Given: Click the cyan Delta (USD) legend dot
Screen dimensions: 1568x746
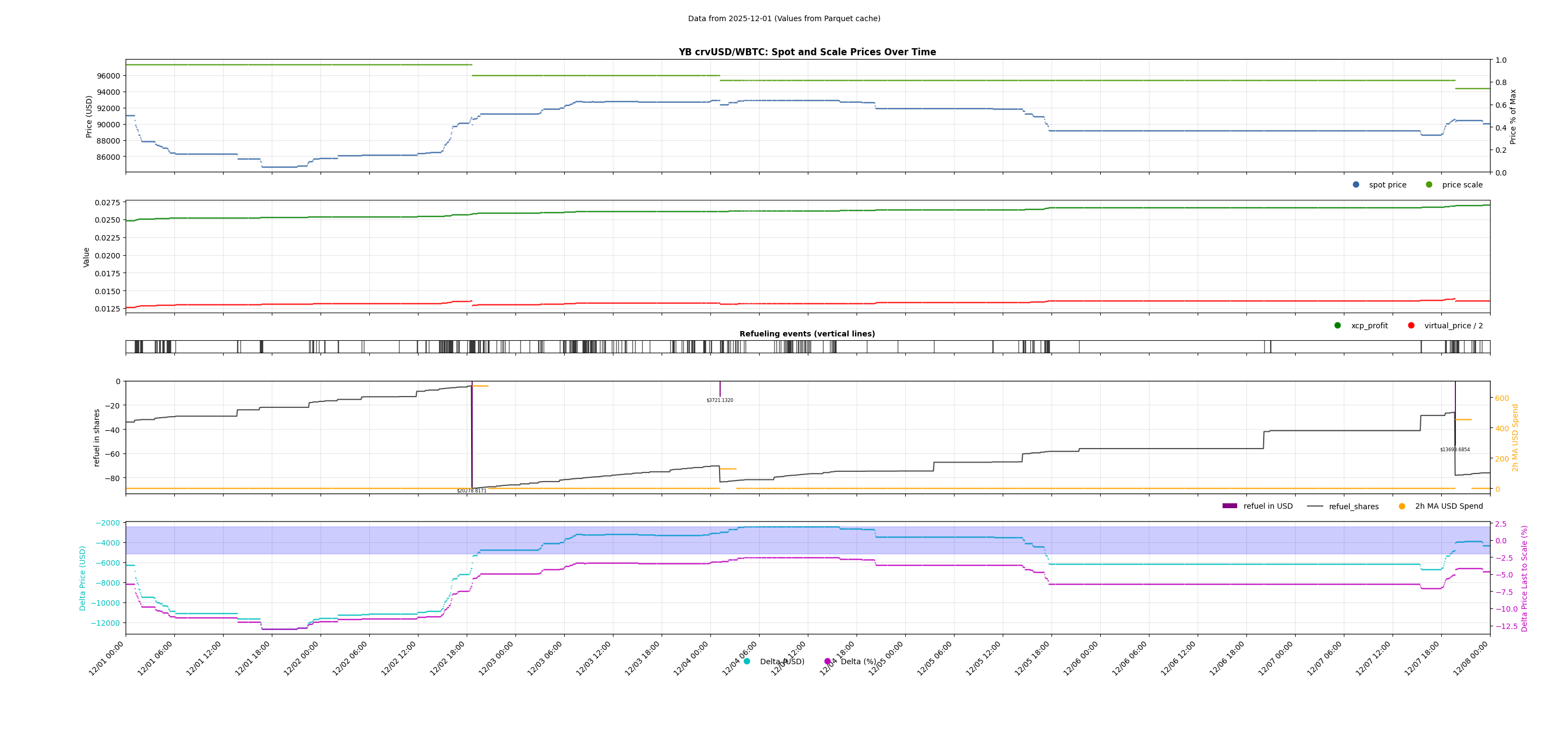Looking at the screenshot, I should tap(747, 661).
